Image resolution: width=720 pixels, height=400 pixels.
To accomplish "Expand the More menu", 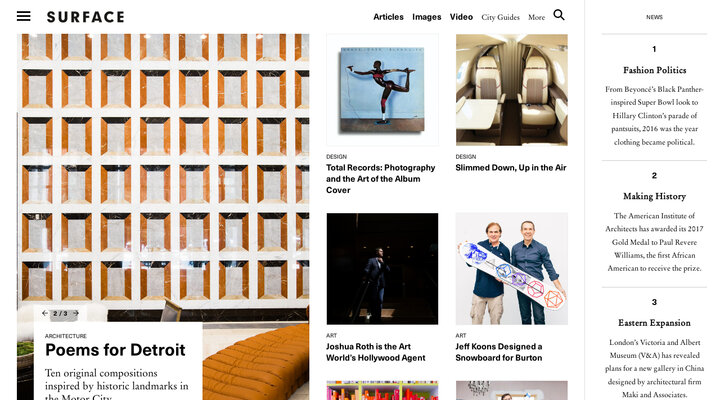I will [x=536, y=17].
